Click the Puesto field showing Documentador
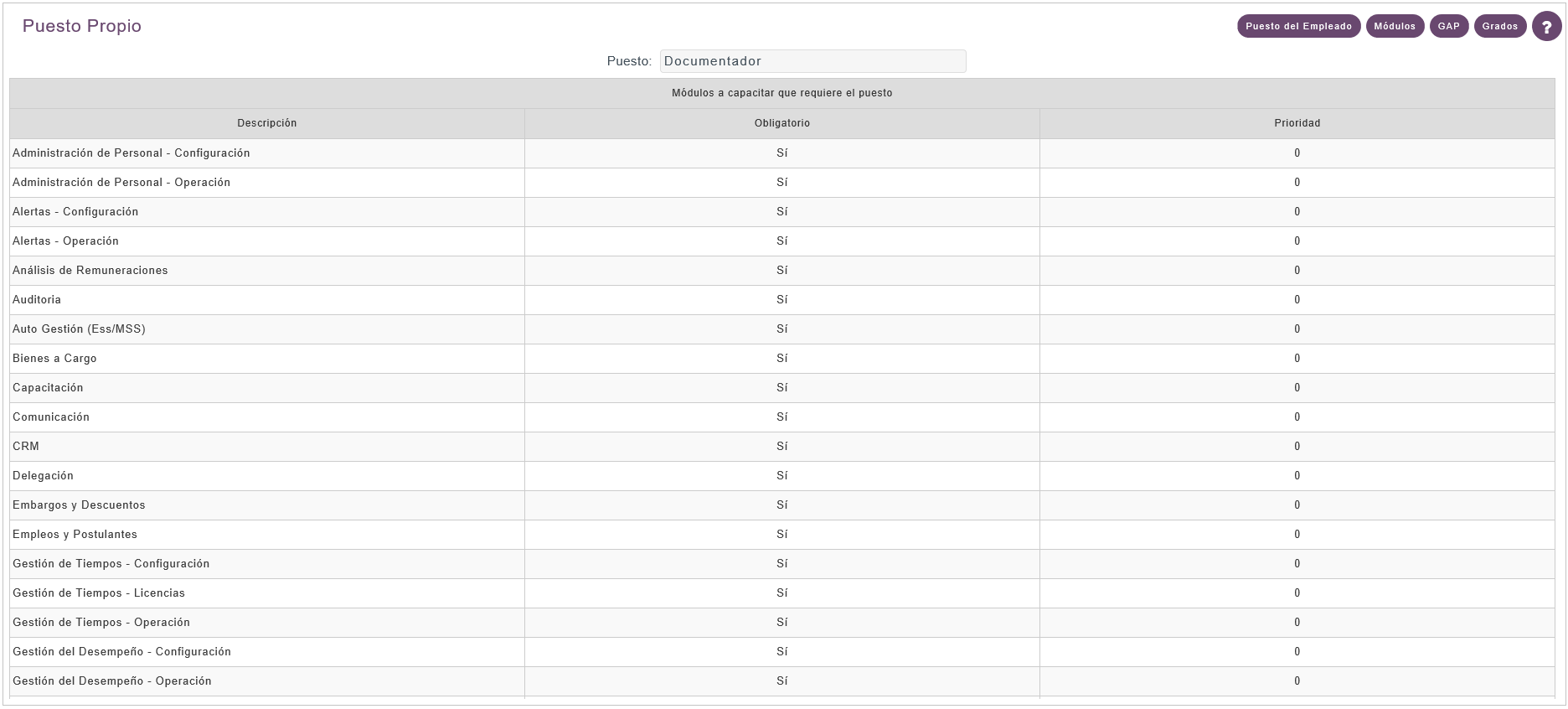 [812, 61]
